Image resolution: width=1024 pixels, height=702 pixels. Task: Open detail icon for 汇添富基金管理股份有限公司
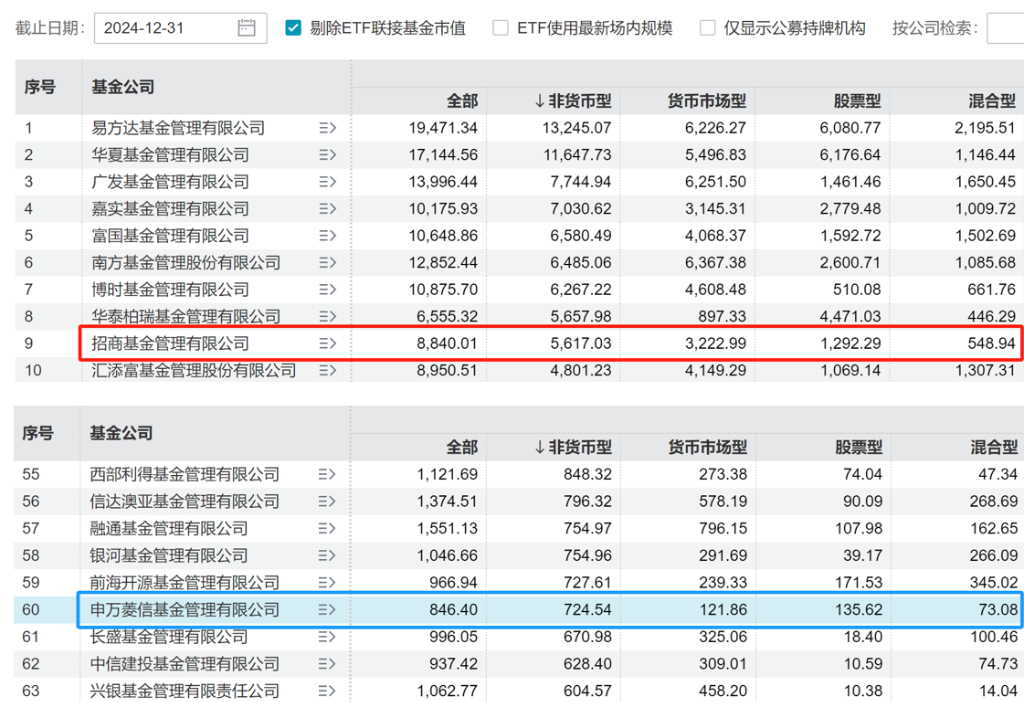pyautogui.click(x=328, y=370)
